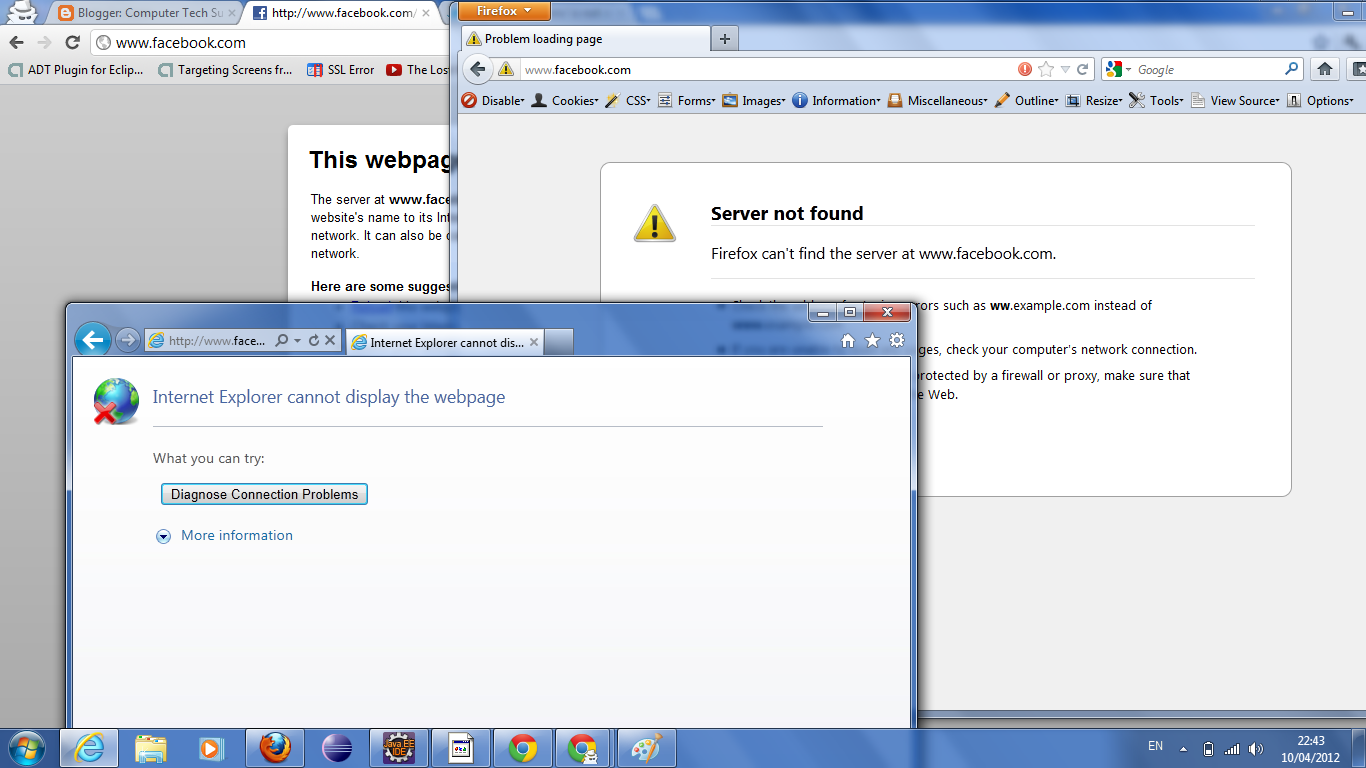Open the Tools dropdown in developer toolbar

point(1156,100)
